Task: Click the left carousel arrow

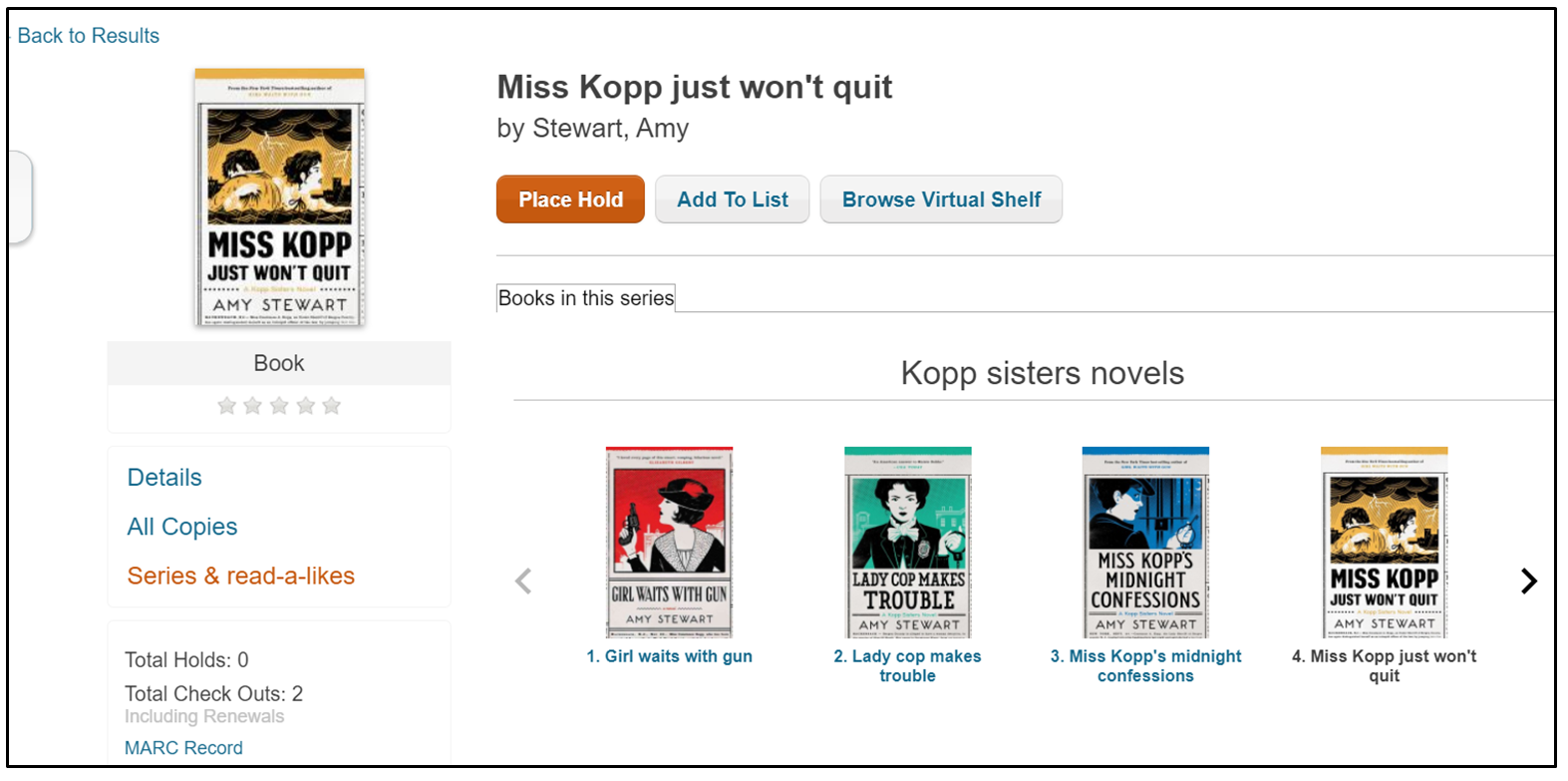Action: (523, 580)
